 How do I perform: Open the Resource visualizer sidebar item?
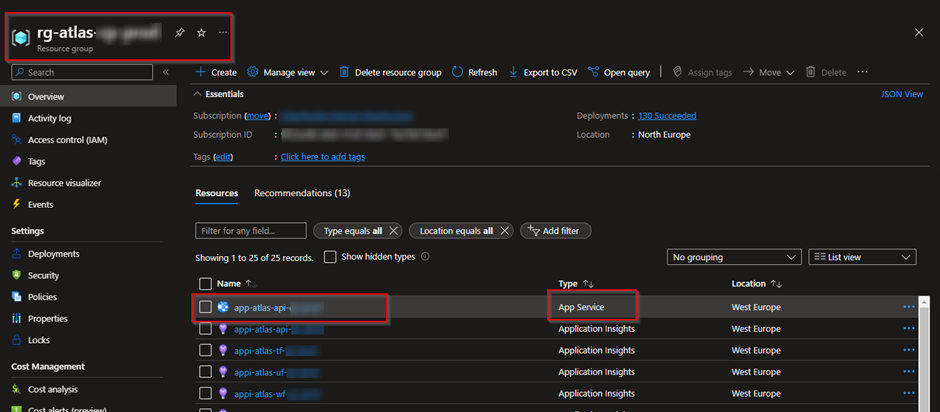[x=64, y=183]
